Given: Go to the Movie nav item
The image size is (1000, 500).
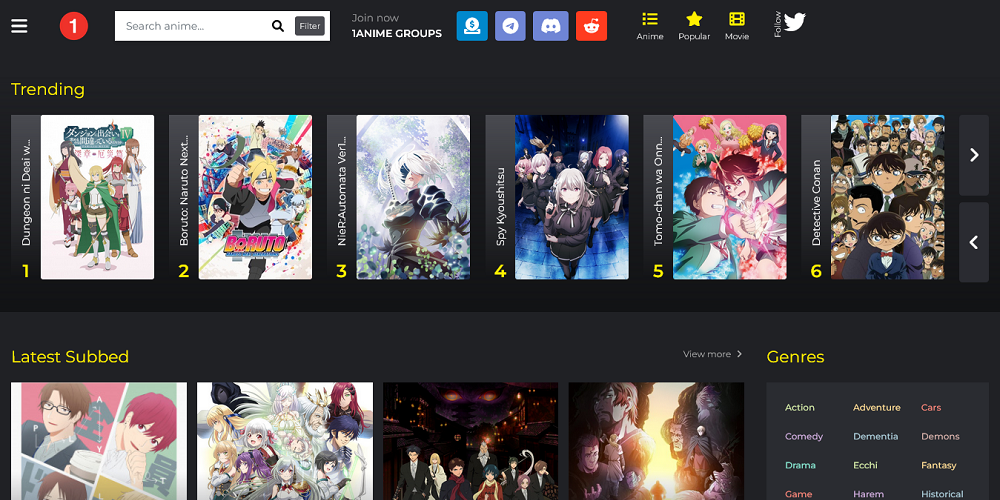Looking at the screenshot, I should click(x=737, y=26).
